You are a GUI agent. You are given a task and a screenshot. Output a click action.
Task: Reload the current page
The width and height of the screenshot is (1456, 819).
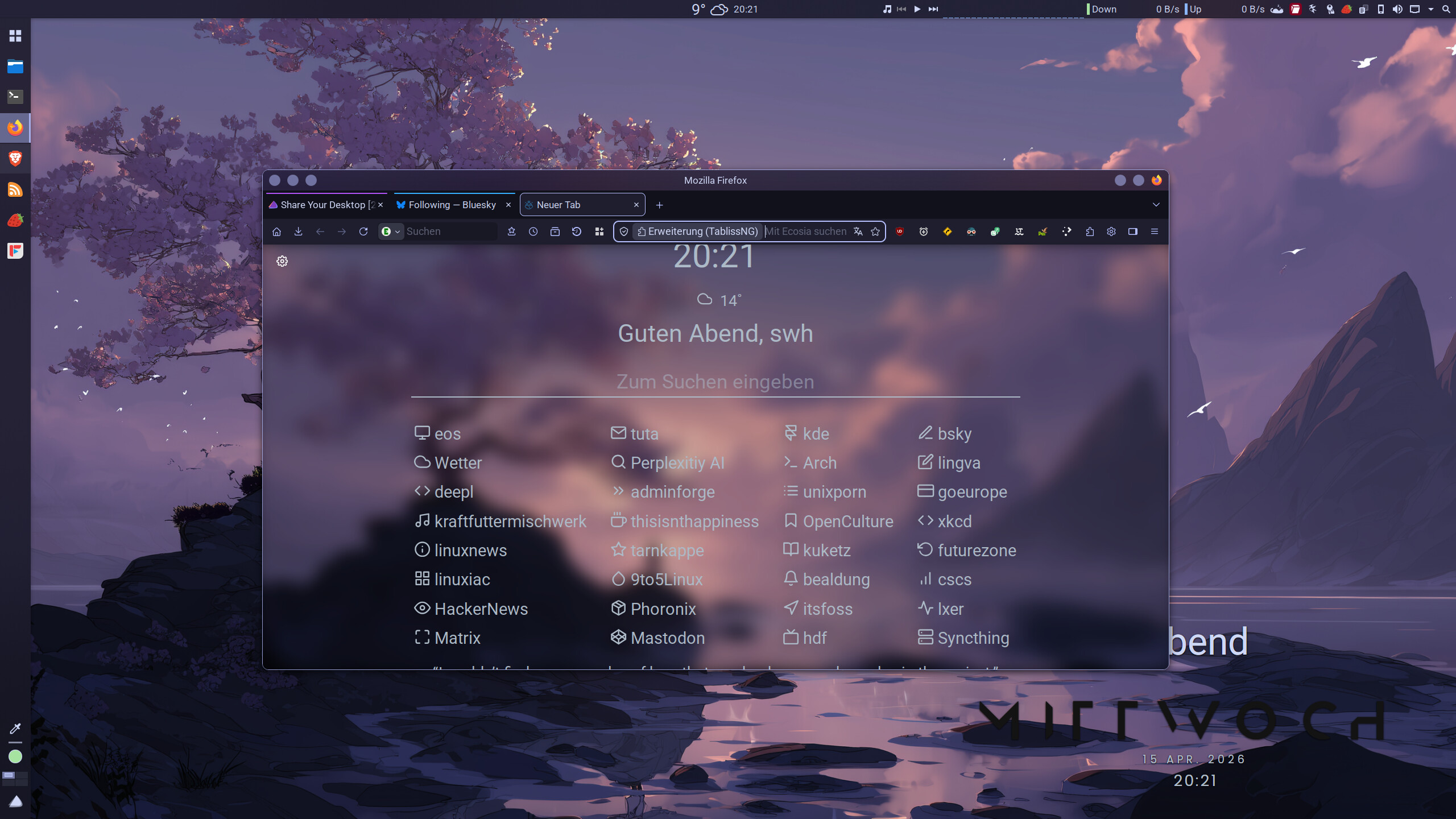[x=363, y=231]
